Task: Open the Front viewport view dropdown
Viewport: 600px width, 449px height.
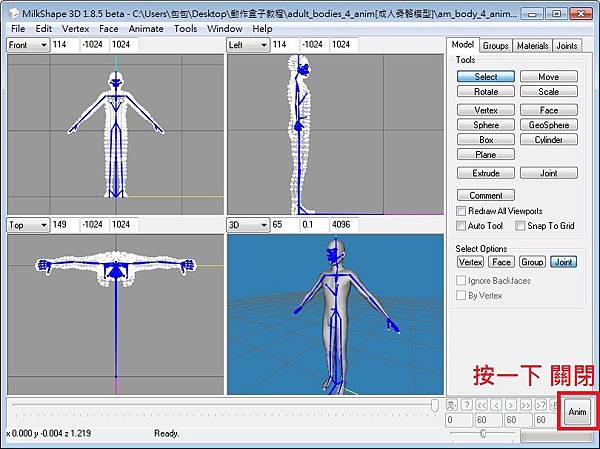Action: pos(28,45)
